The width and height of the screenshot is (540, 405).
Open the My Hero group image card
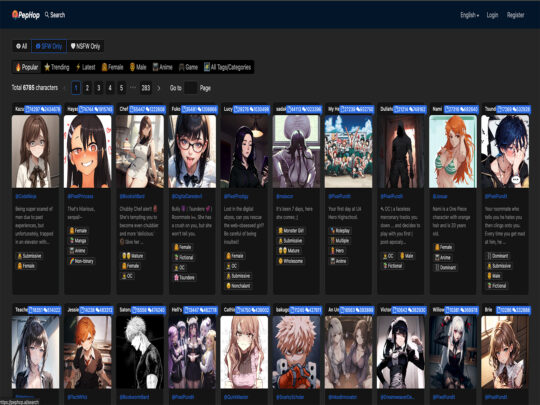click(x=349, y=152)
